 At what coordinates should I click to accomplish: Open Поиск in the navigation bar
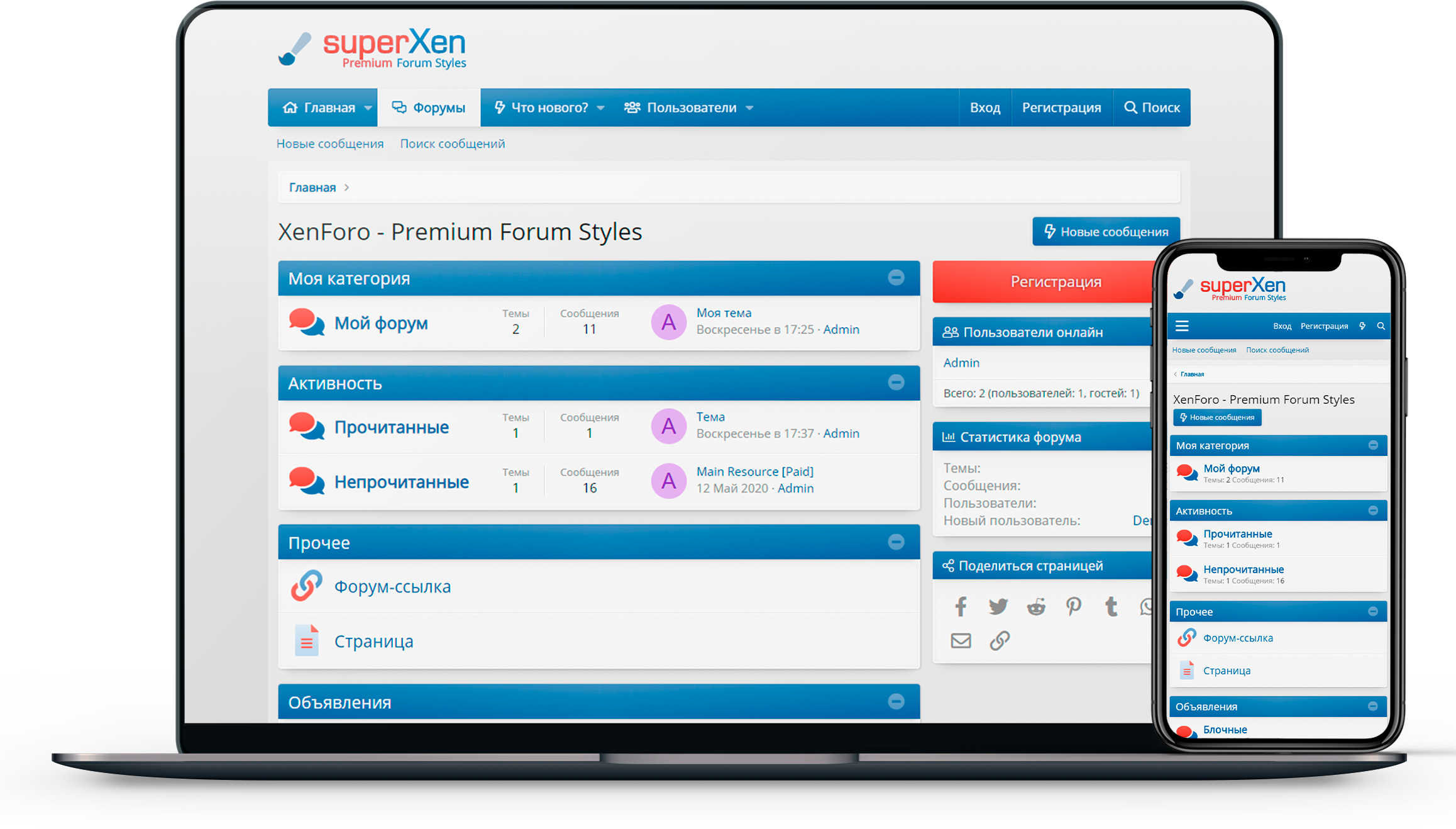(1152, 108)
